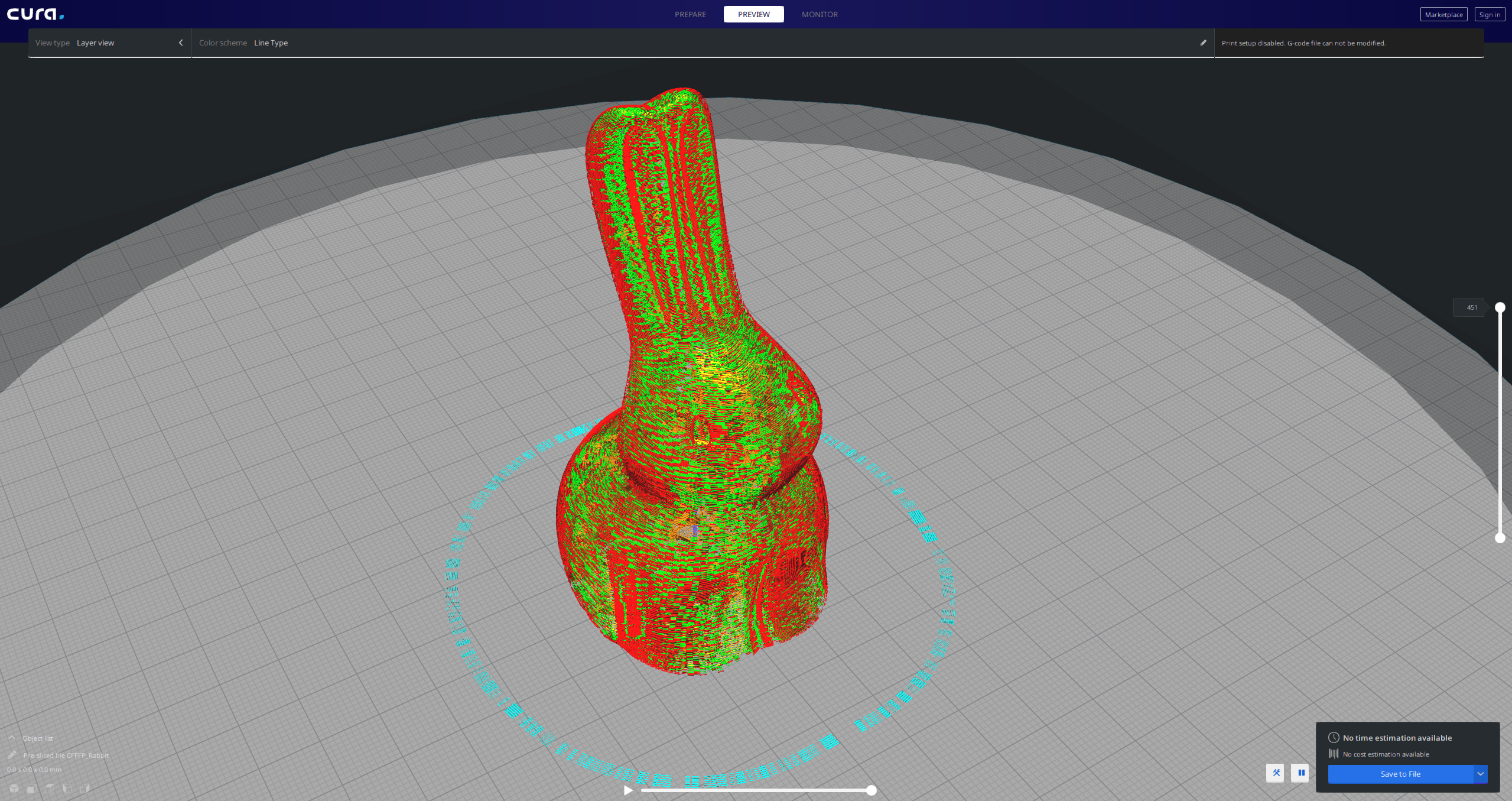Open the adjust settings wrench icon
1512x801 pixels.
(1276, 773)
